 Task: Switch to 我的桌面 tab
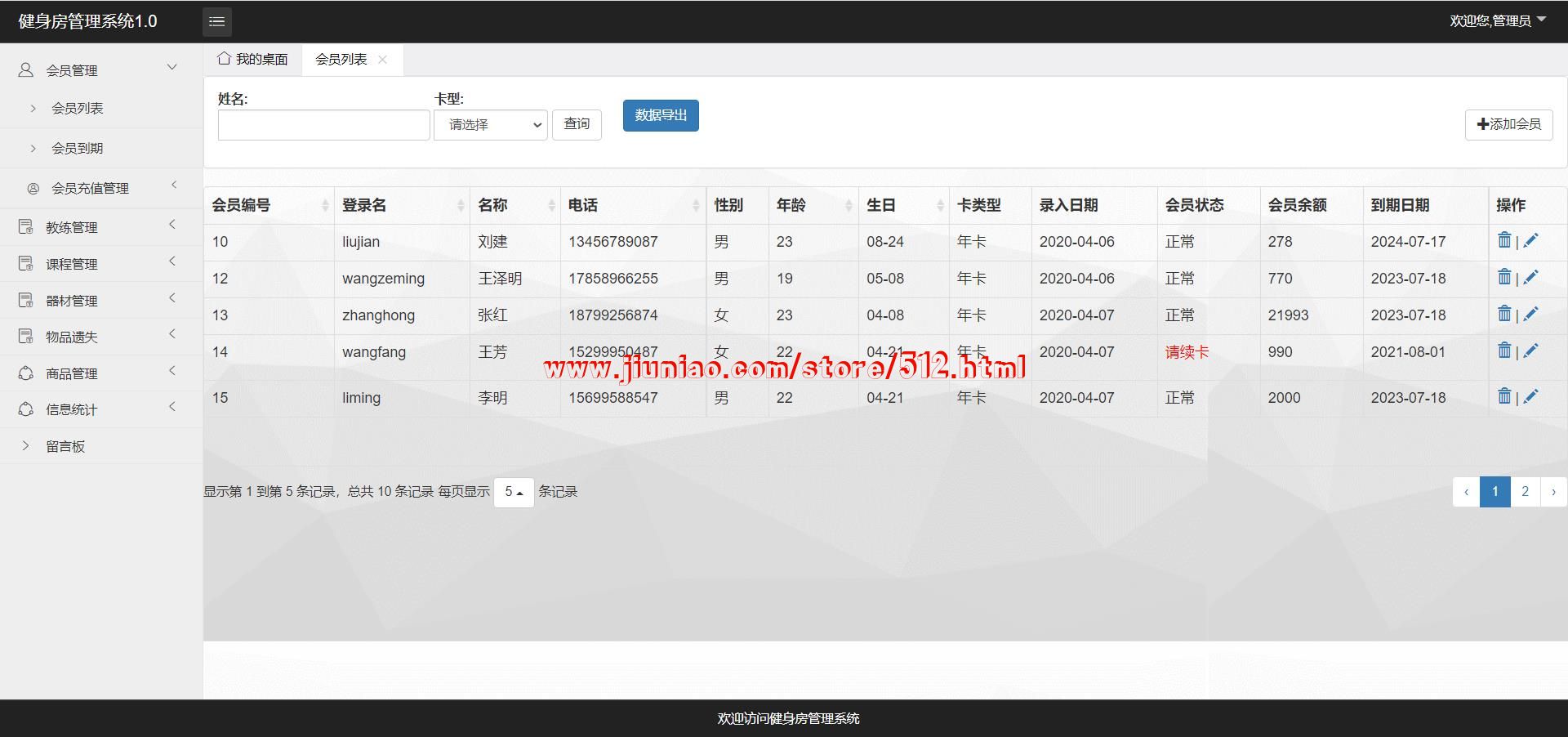[253, 60]
